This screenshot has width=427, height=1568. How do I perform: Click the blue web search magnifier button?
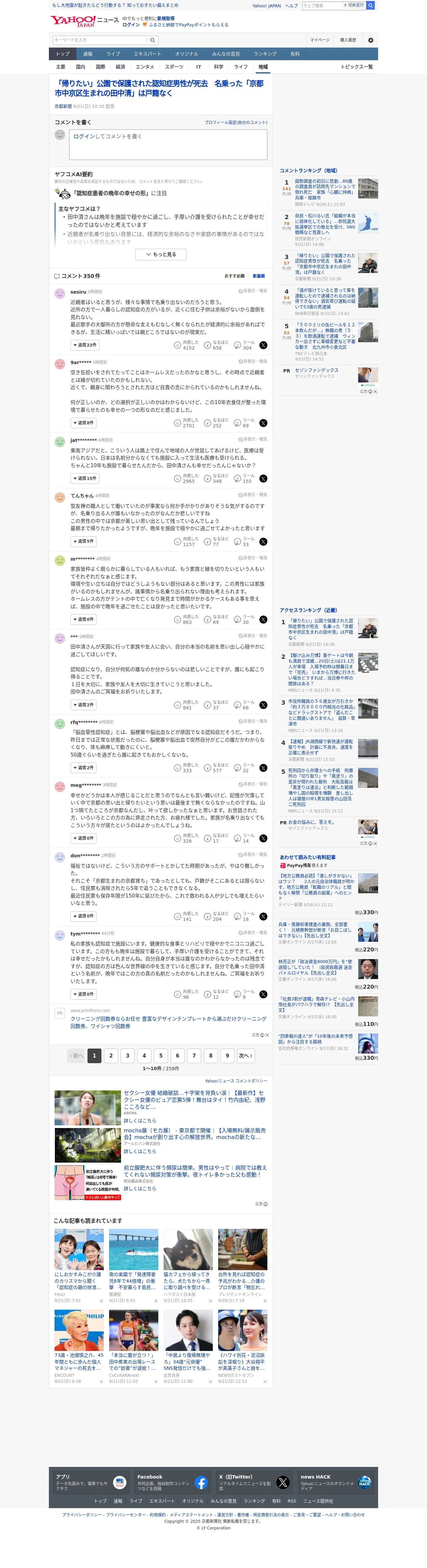click(x=370, y=5)
